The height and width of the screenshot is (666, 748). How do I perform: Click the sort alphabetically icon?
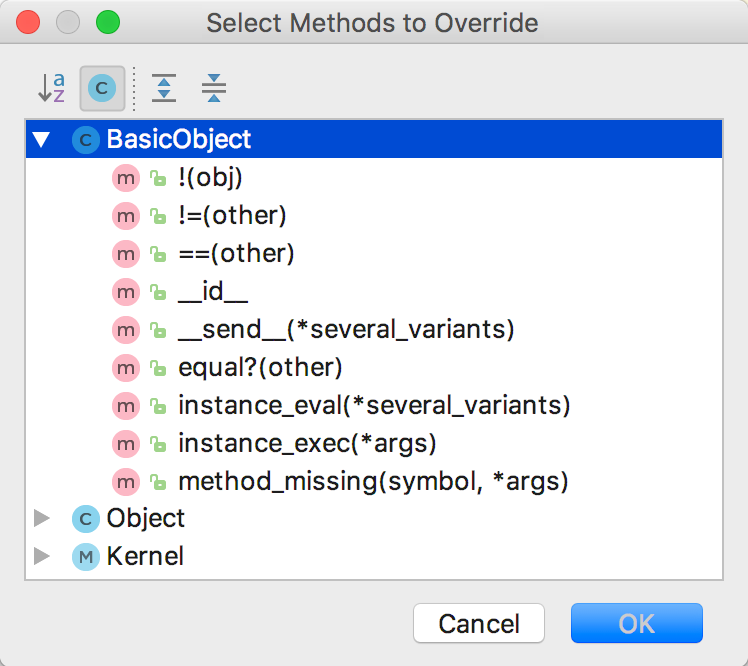coord(51,88)
